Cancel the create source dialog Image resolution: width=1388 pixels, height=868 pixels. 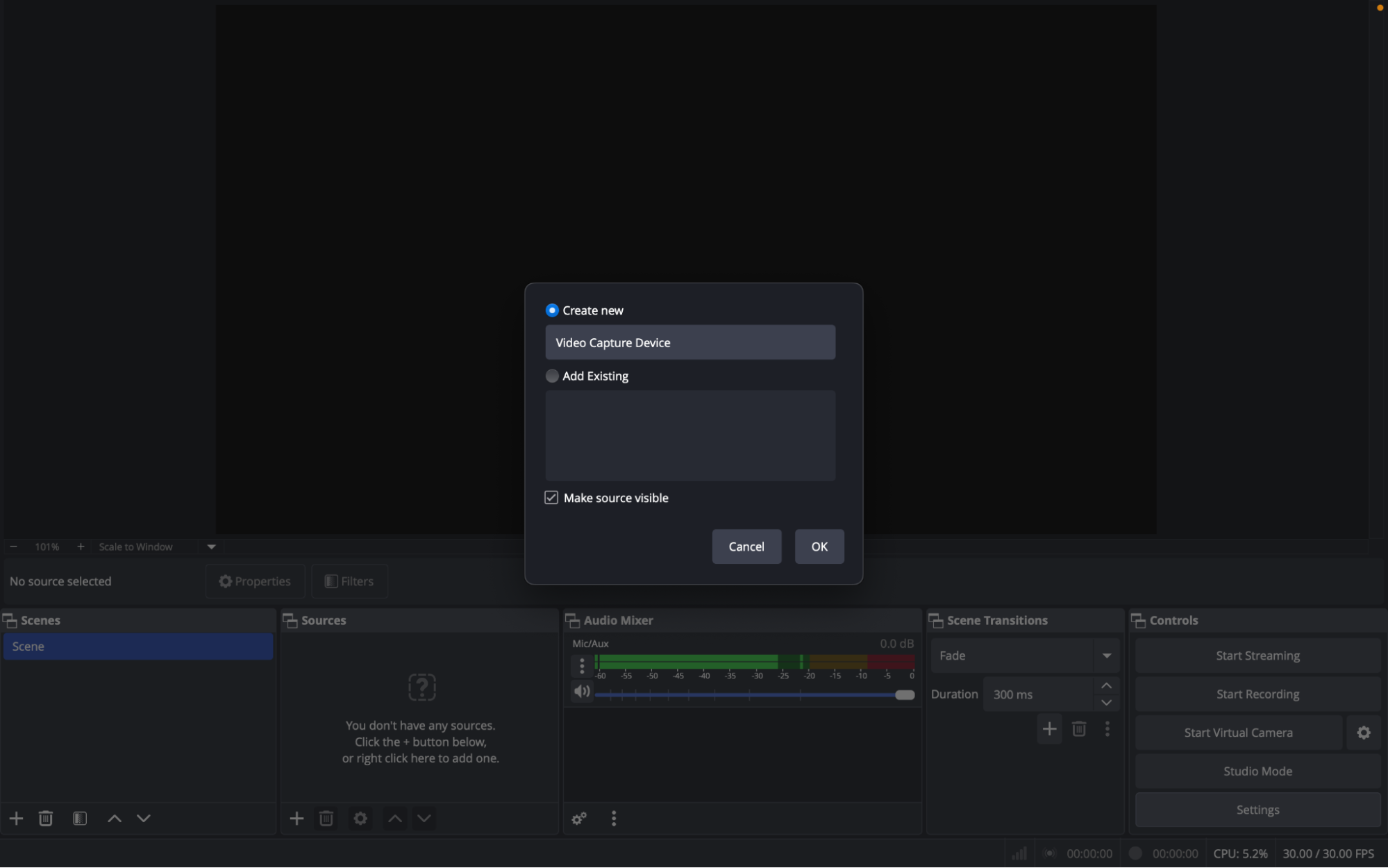point(746,547)
